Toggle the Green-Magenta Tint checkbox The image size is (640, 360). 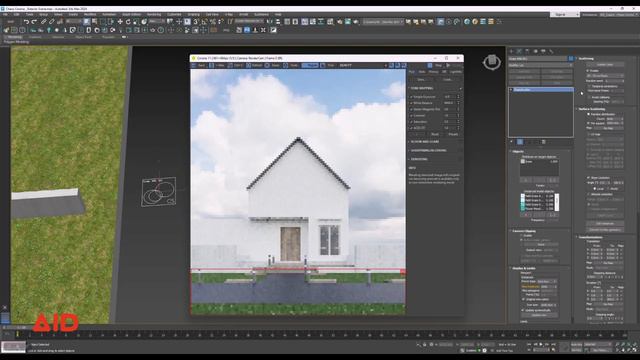coord(411,109)
